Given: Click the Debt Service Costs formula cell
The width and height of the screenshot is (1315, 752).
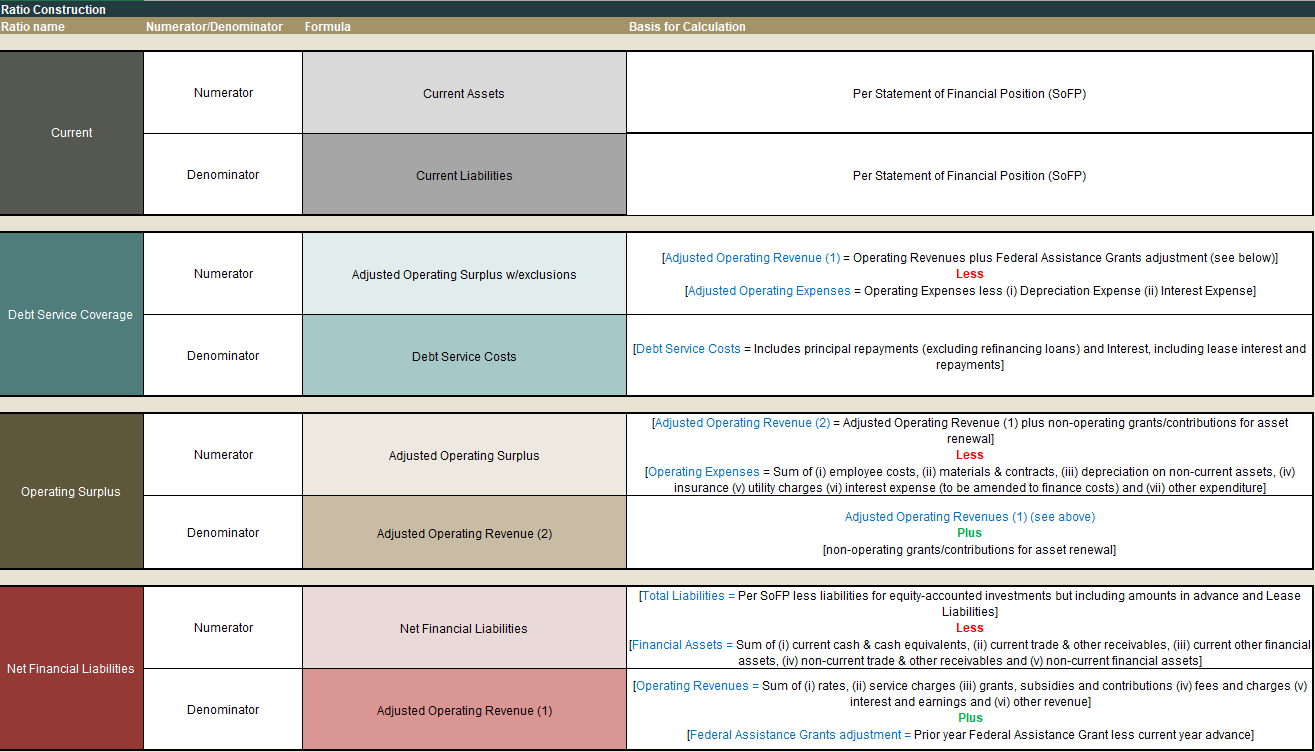Looking at the screenshot, I should point(464,356).
